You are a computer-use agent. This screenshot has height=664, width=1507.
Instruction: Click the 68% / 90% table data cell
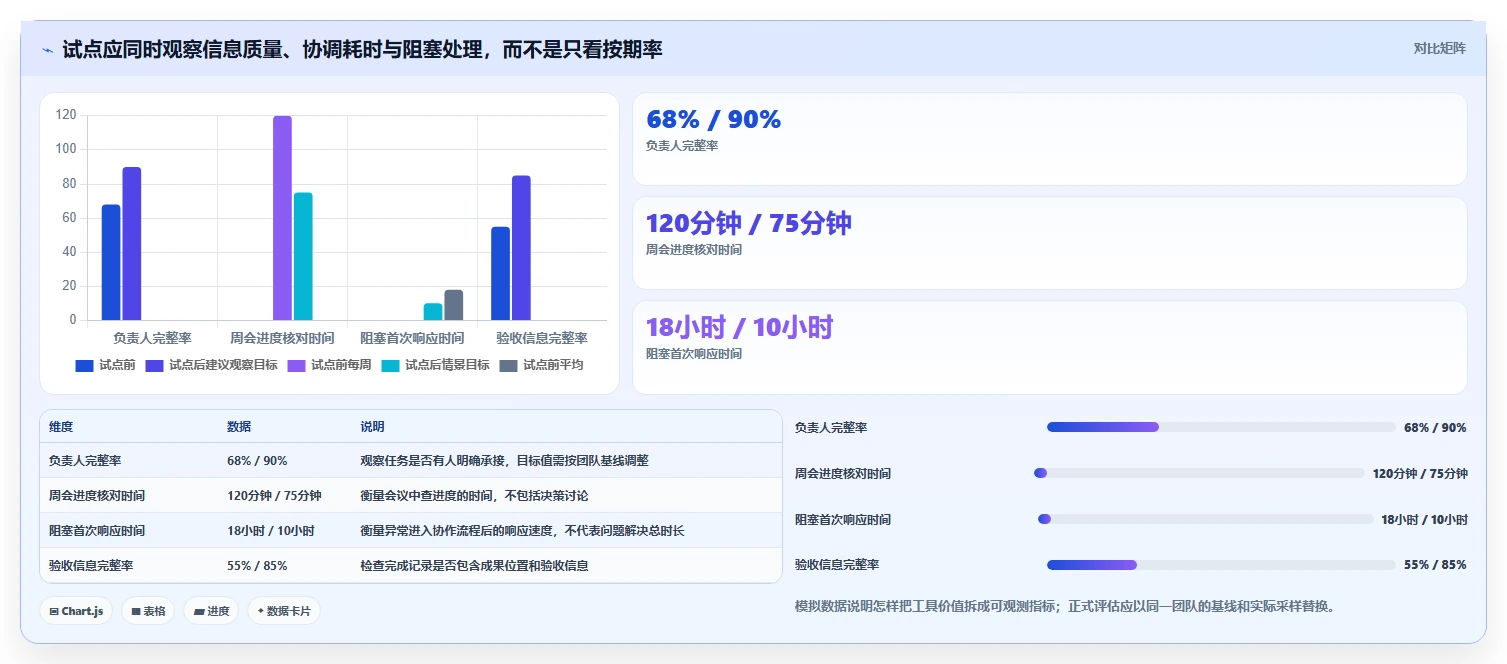coord(257,461)
